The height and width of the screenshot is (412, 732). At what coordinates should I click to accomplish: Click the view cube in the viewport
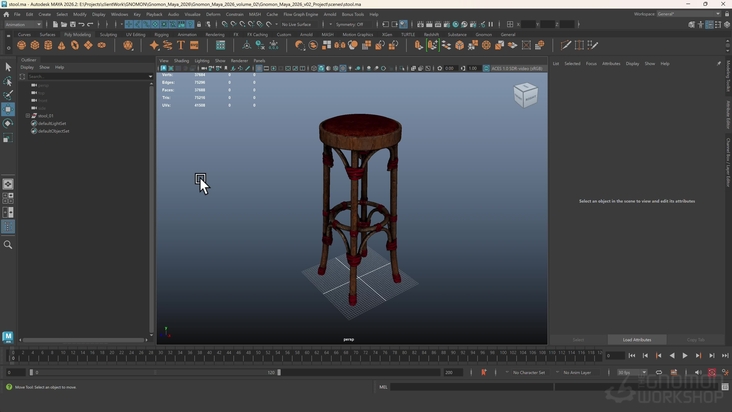coord(525,94)
